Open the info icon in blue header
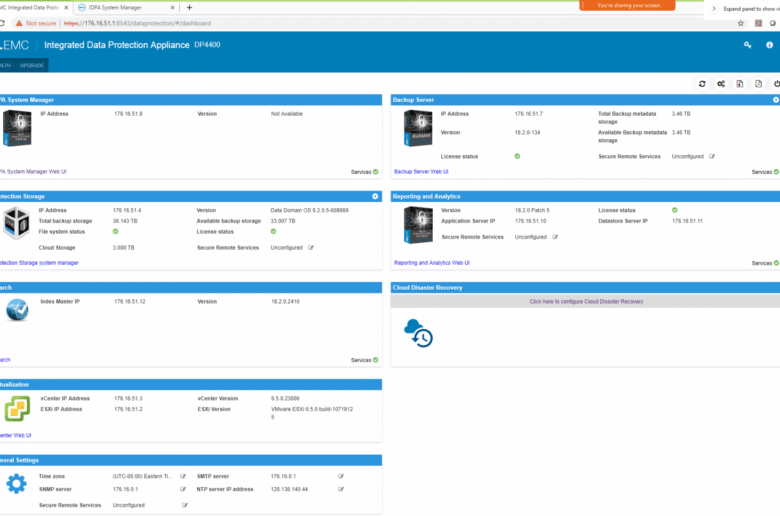 769,45
